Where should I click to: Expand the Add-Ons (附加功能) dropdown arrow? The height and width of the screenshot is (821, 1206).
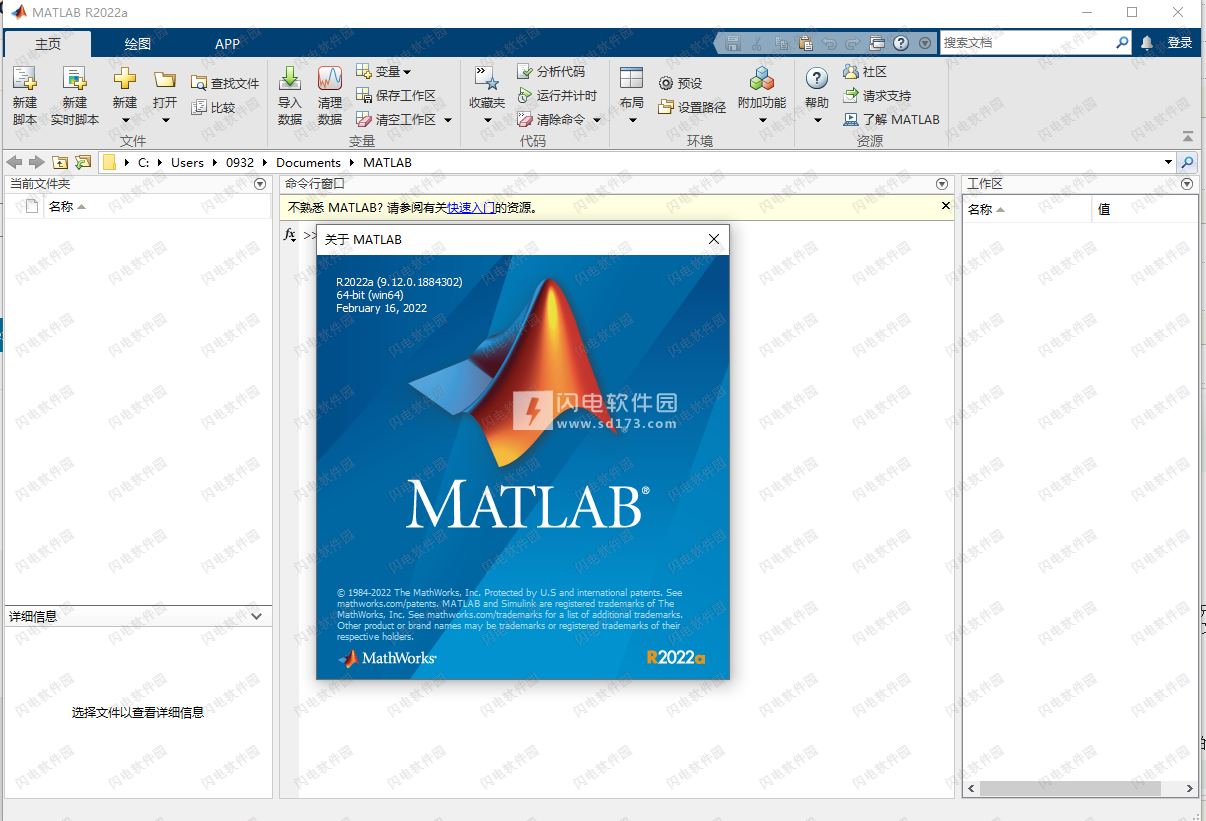pos(762,120)
